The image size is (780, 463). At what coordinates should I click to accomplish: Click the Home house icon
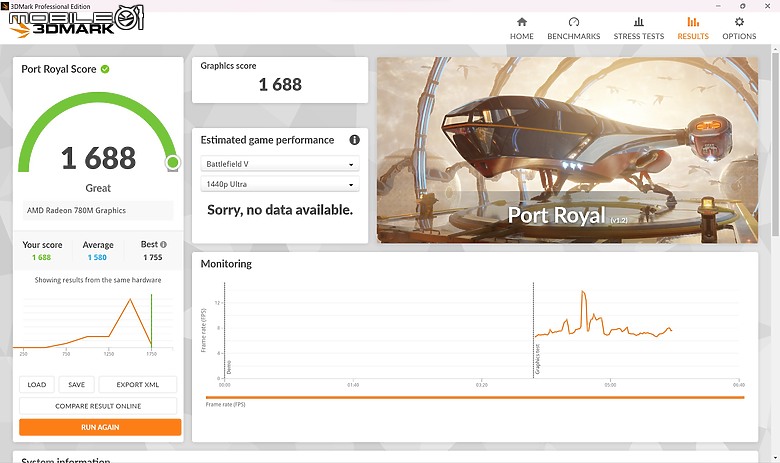pyautogui.click(x=522, y=22)
